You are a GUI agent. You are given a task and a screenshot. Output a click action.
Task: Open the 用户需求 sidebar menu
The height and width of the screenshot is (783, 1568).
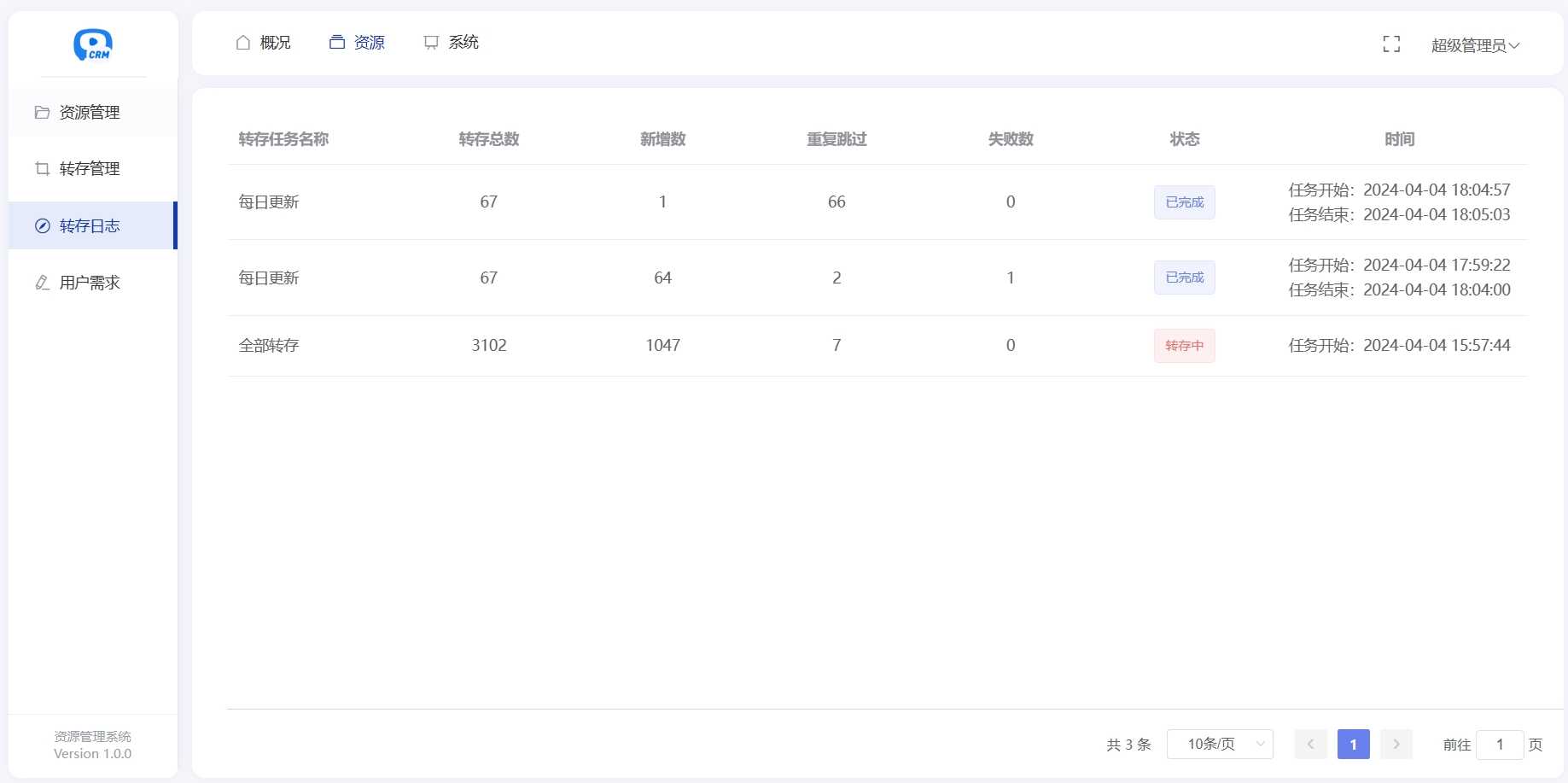(x=90, y=283)
